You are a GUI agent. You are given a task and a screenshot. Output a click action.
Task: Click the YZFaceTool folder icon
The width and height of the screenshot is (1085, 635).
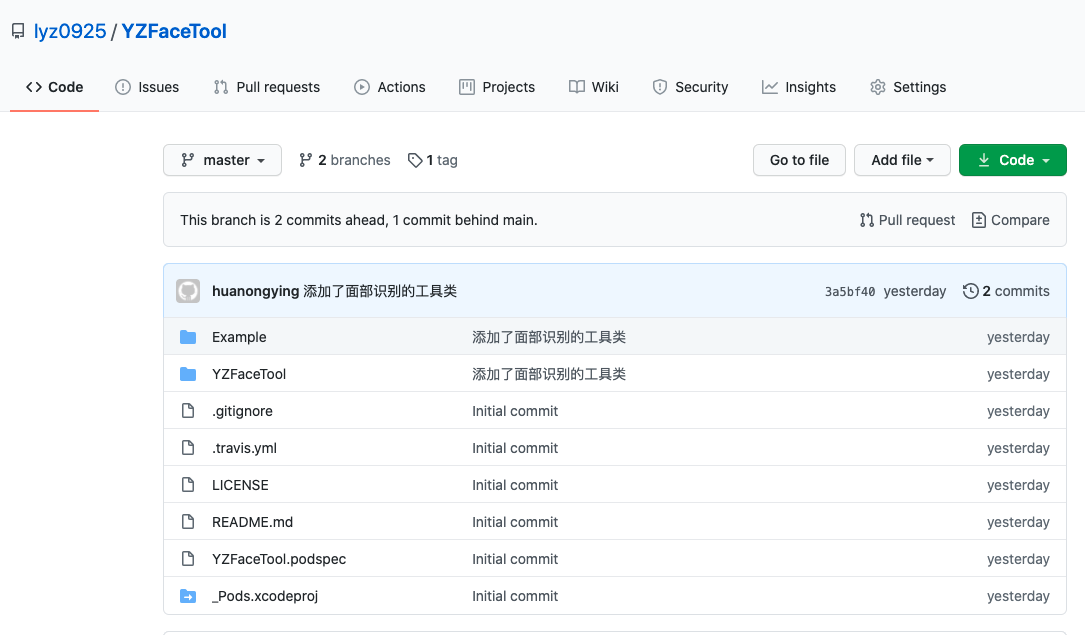click(x=188, y=374)
